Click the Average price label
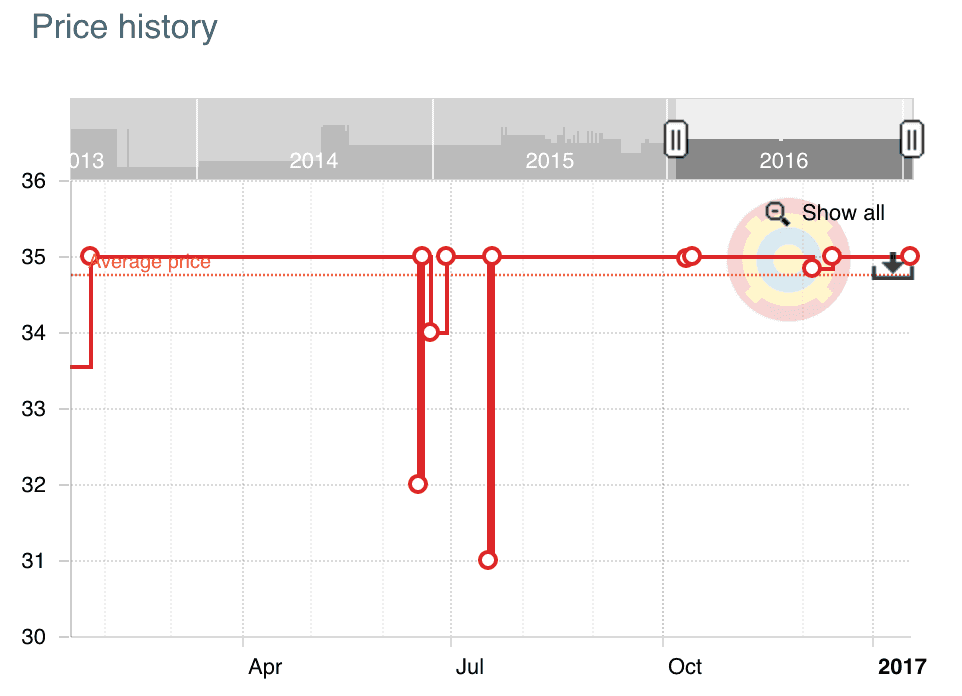 coord(150,262)
